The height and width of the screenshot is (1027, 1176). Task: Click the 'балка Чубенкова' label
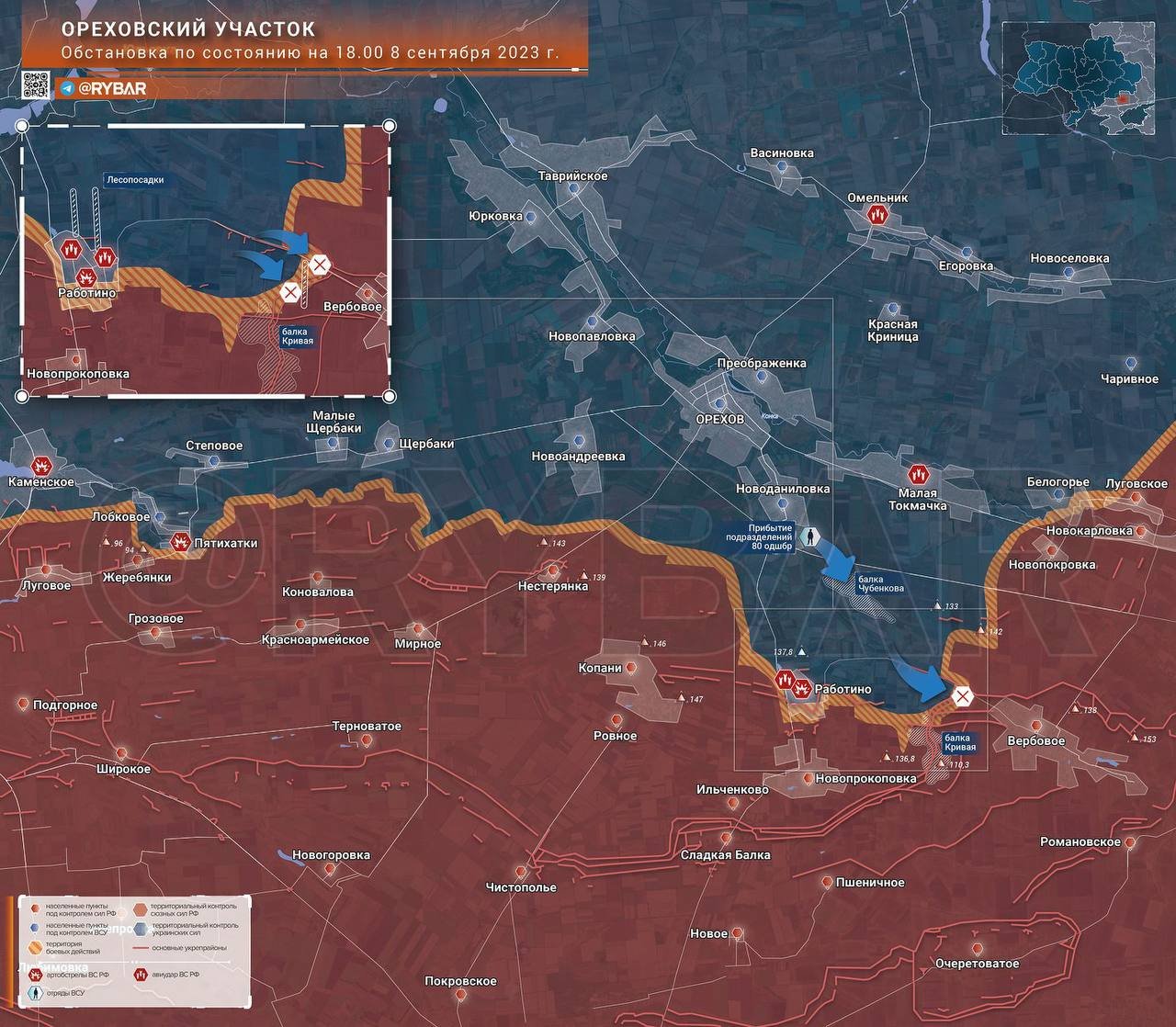coord(880,584)
